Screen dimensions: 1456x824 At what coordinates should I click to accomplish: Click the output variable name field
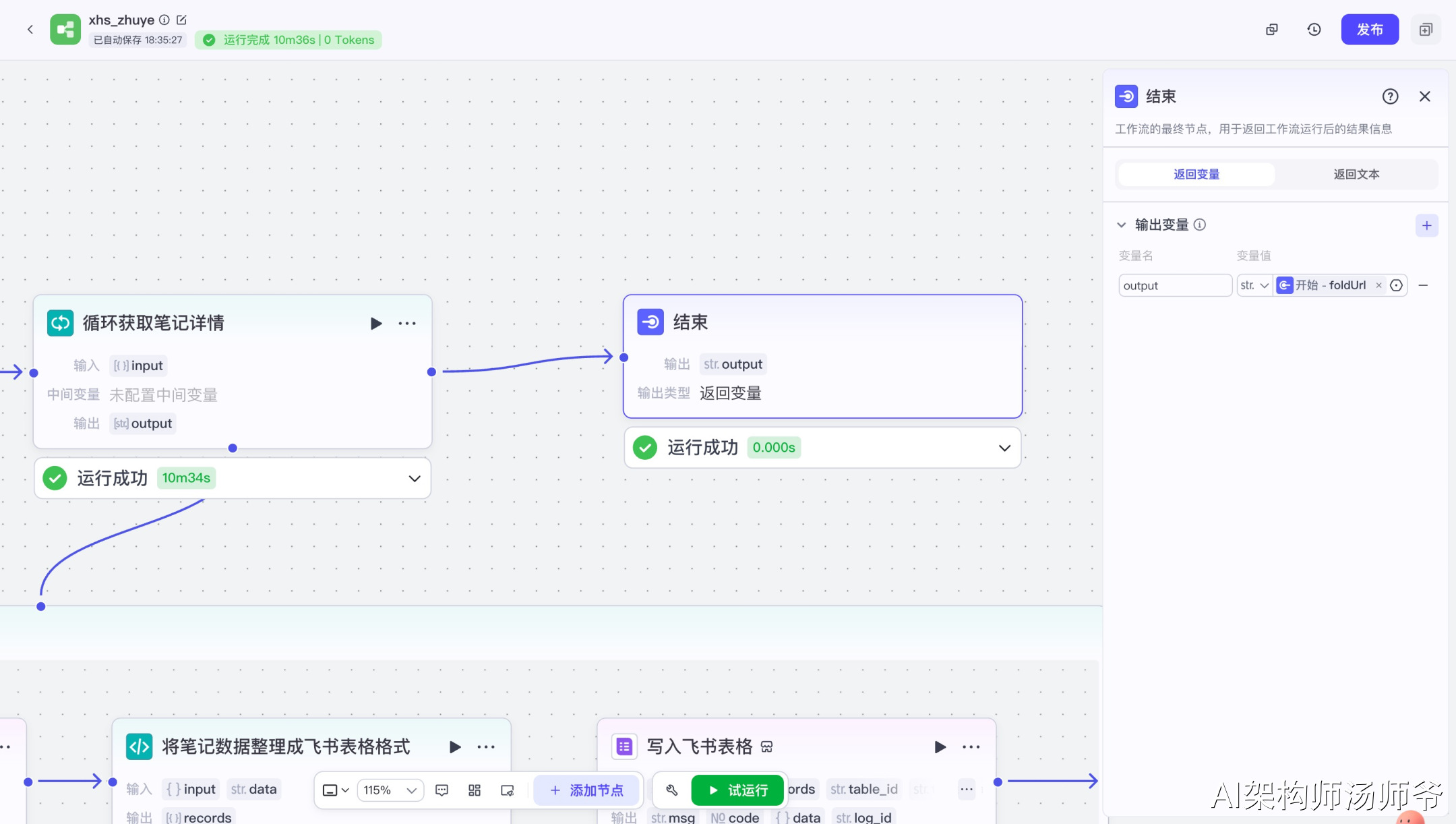tap(1174, 286)
